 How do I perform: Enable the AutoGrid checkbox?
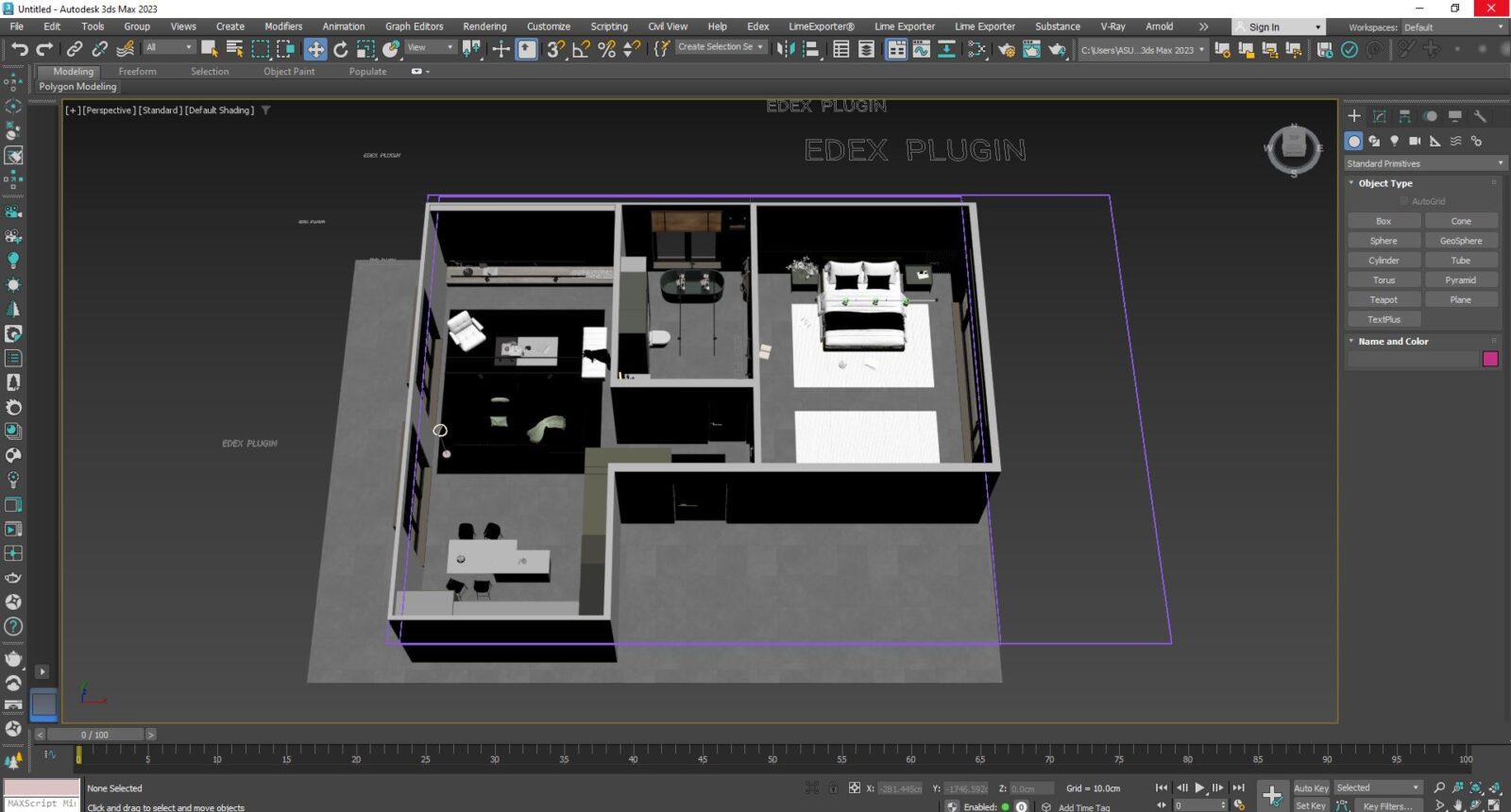[x=1404, y=201]
